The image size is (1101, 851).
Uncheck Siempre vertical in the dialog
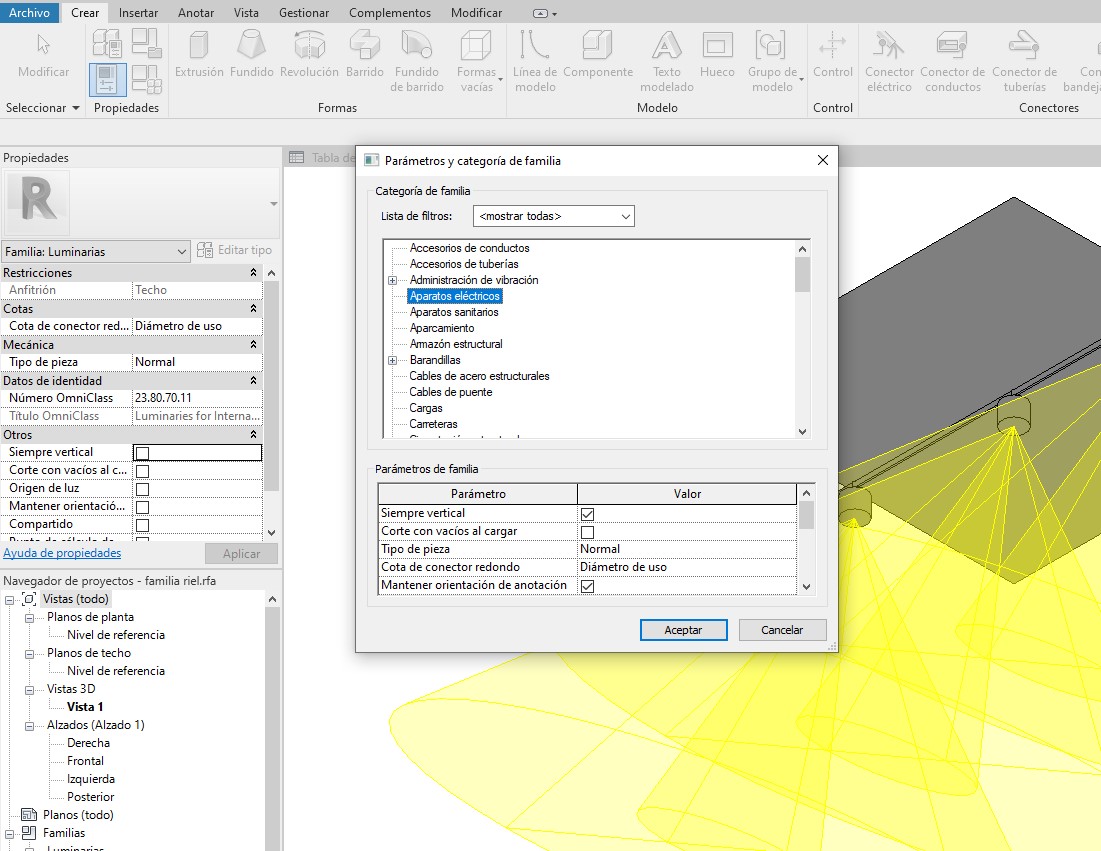pos(588,514)
